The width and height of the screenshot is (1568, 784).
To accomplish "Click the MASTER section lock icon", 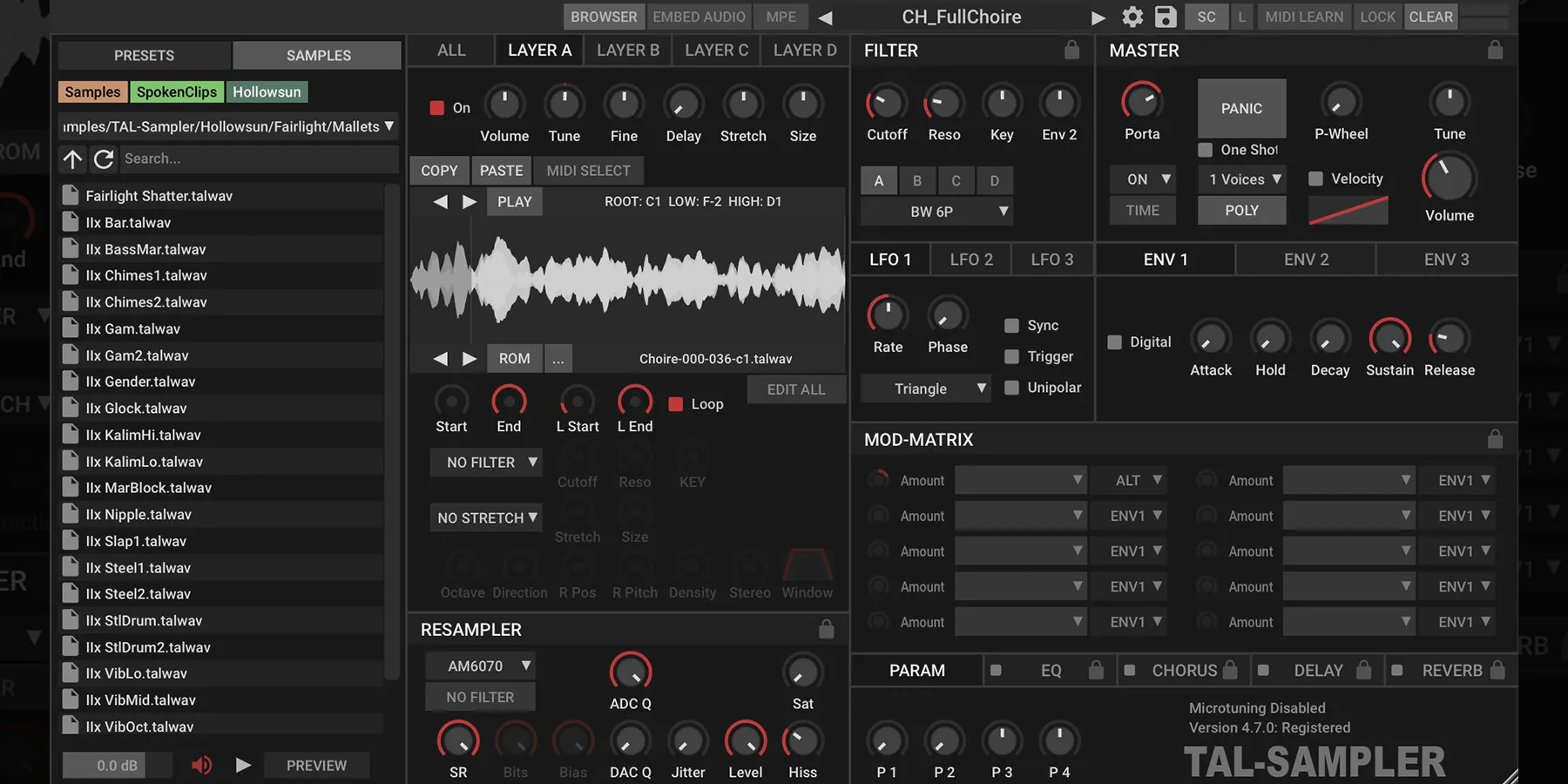I will click(x=1495, y=51).
